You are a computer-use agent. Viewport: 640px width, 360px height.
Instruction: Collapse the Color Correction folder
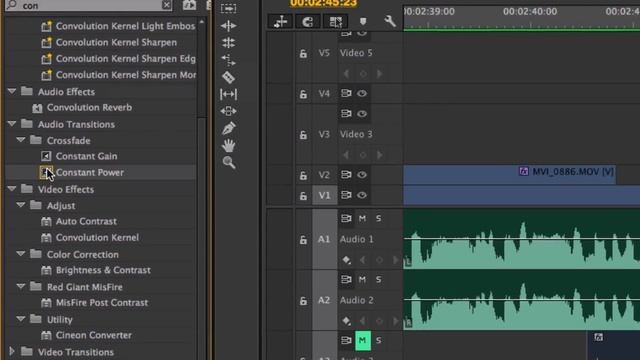click(x=21, y=254)
